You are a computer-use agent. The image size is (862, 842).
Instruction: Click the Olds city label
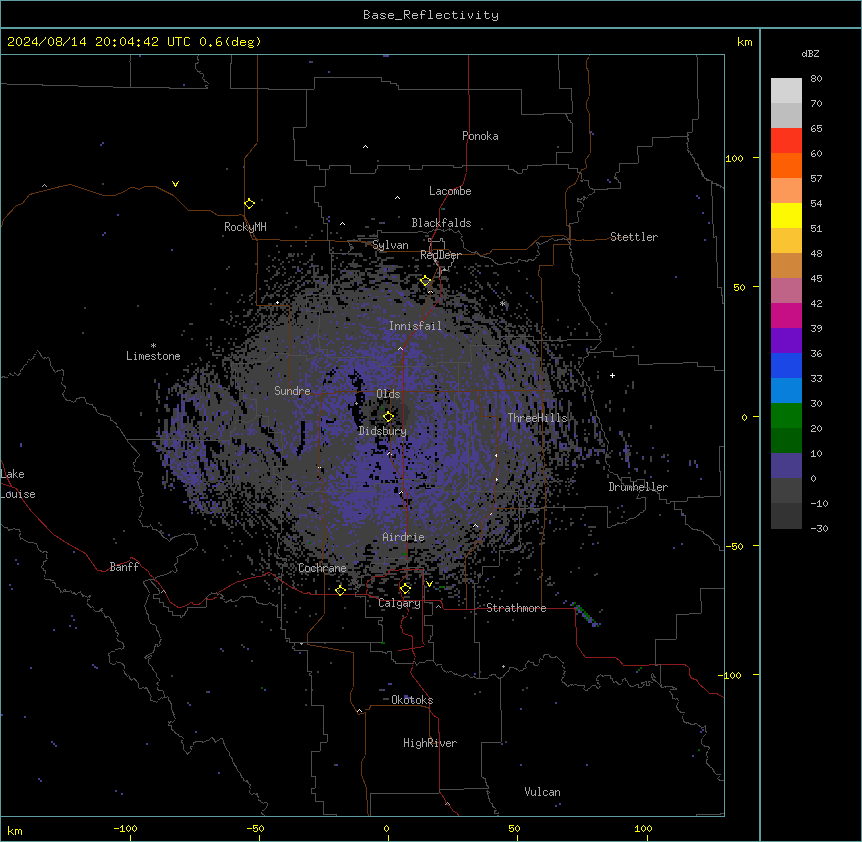(x=388, y=394)
